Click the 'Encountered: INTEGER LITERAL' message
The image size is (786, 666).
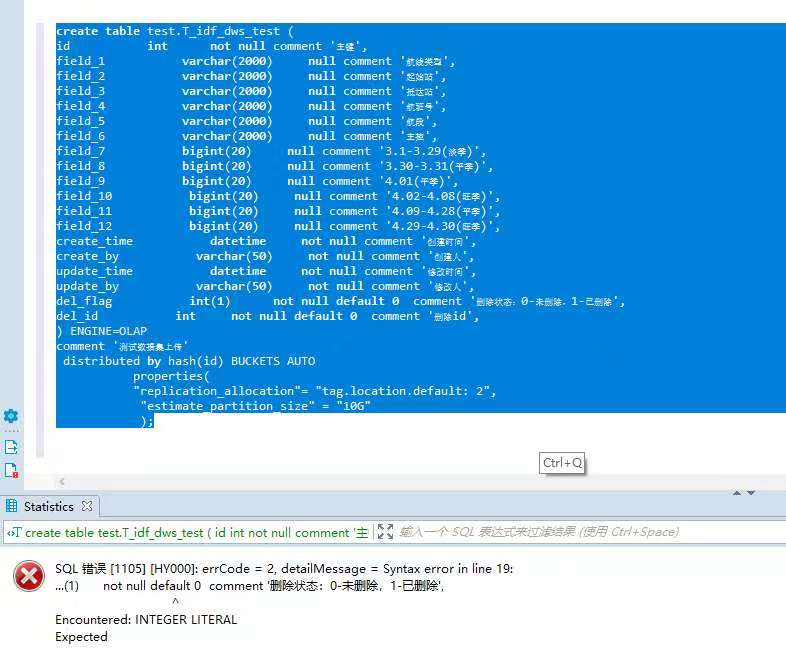tap(146, 620)
